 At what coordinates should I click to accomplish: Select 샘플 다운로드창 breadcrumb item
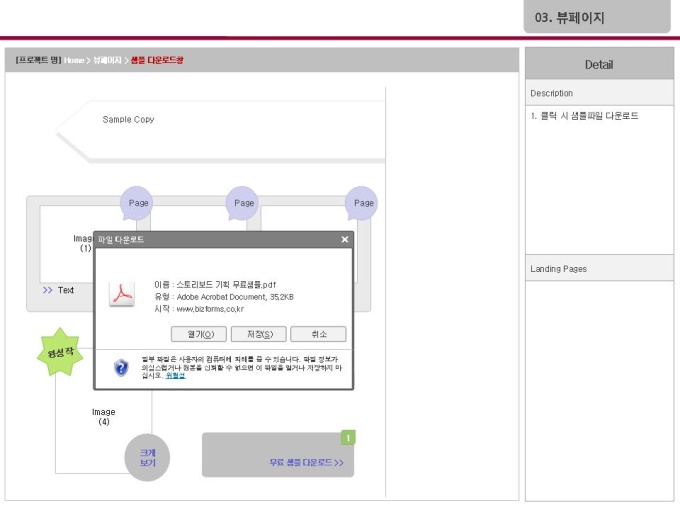pos(157,60)
